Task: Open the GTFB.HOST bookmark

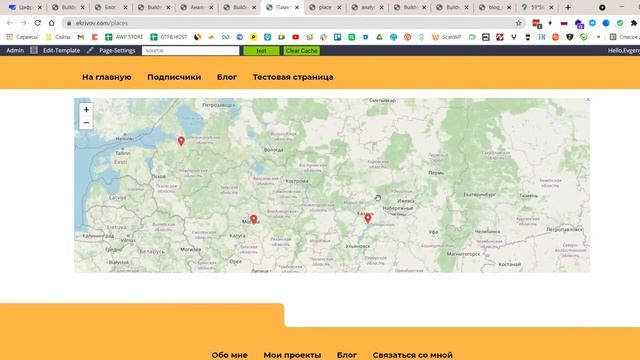Action: tap(169, 37)
